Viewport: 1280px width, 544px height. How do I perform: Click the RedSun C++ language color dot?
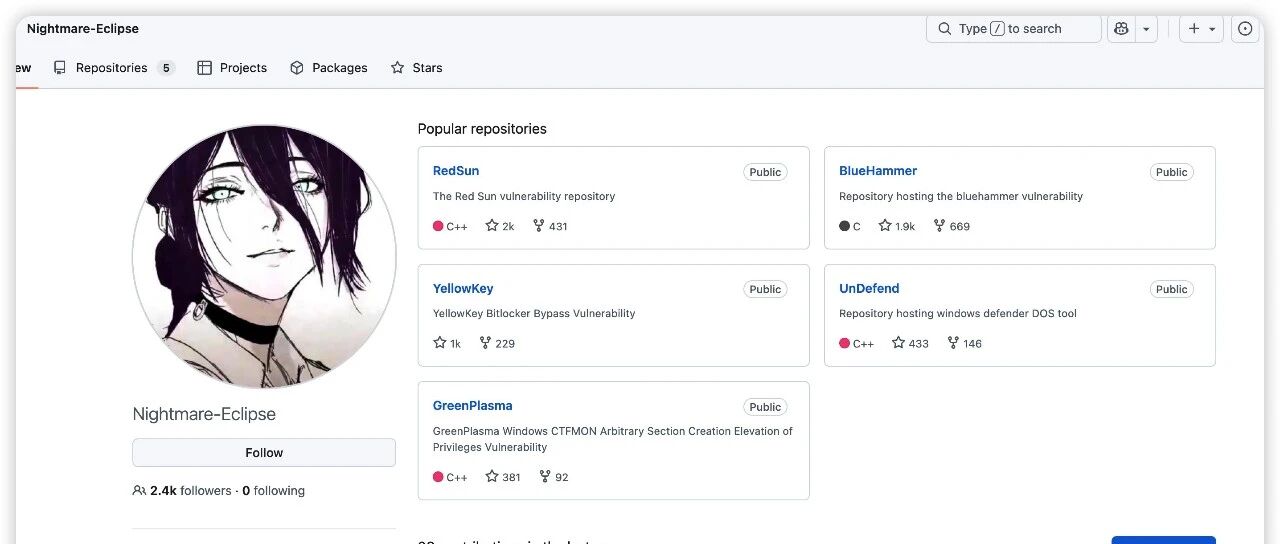(x=438, y=226)
